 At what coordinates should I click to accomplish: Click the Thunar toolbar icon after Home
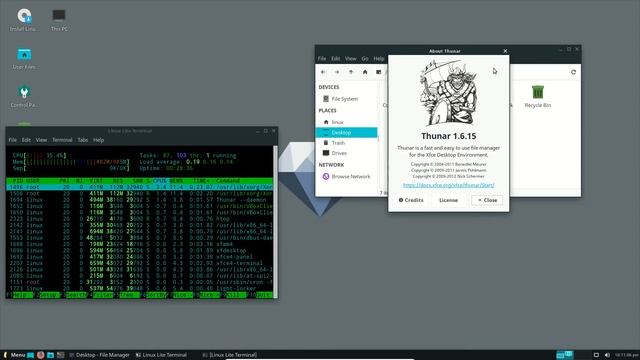pos(379,72)
